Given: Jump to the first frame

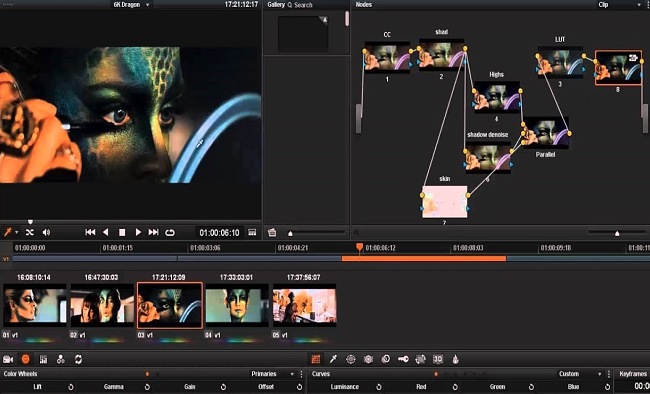Looking at the screenshot, I should pos(90,232).
